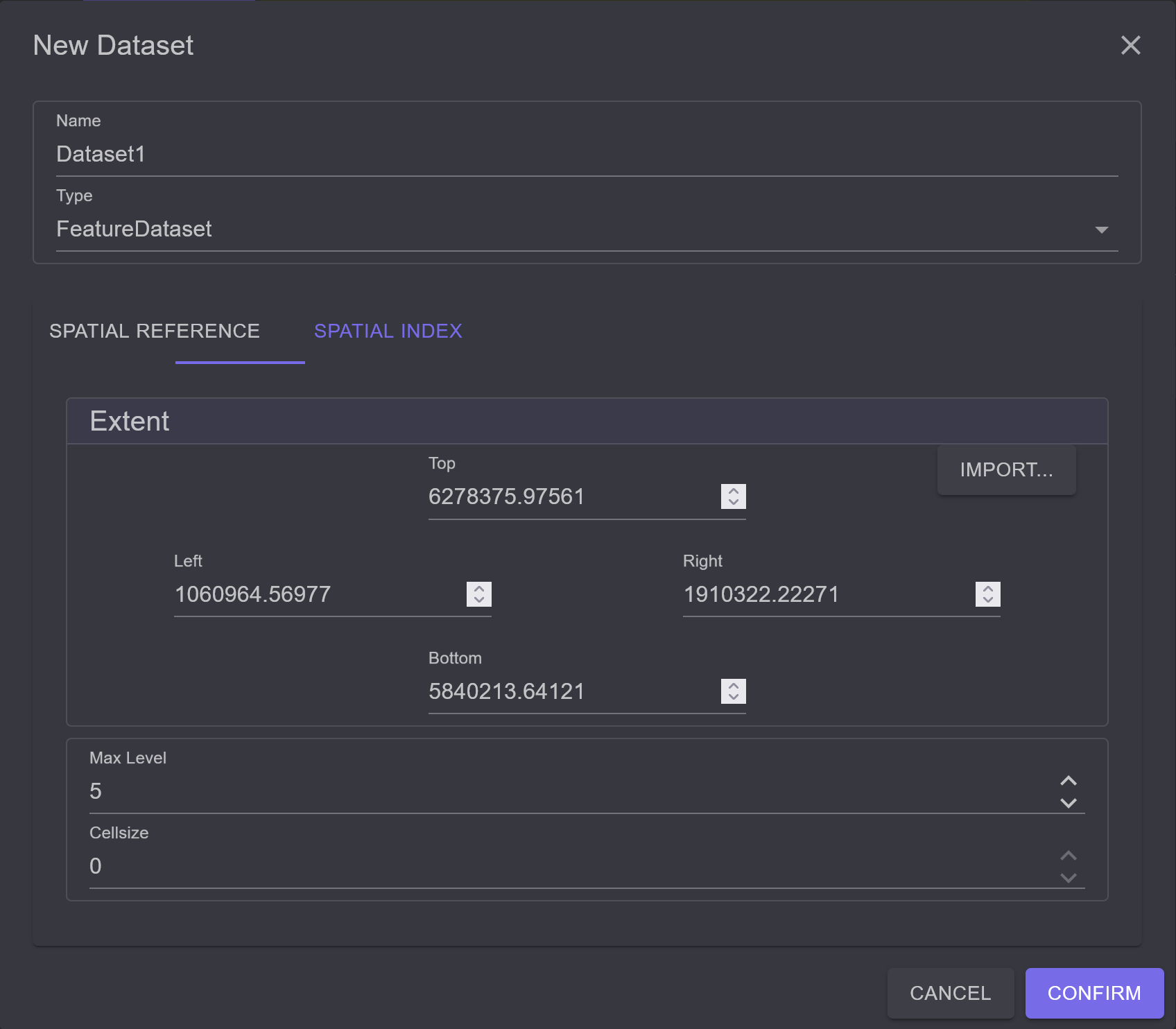This screenshot has width=1176, height=1029.
Task: Click the Import... button in Extent
Action: 1006,470
